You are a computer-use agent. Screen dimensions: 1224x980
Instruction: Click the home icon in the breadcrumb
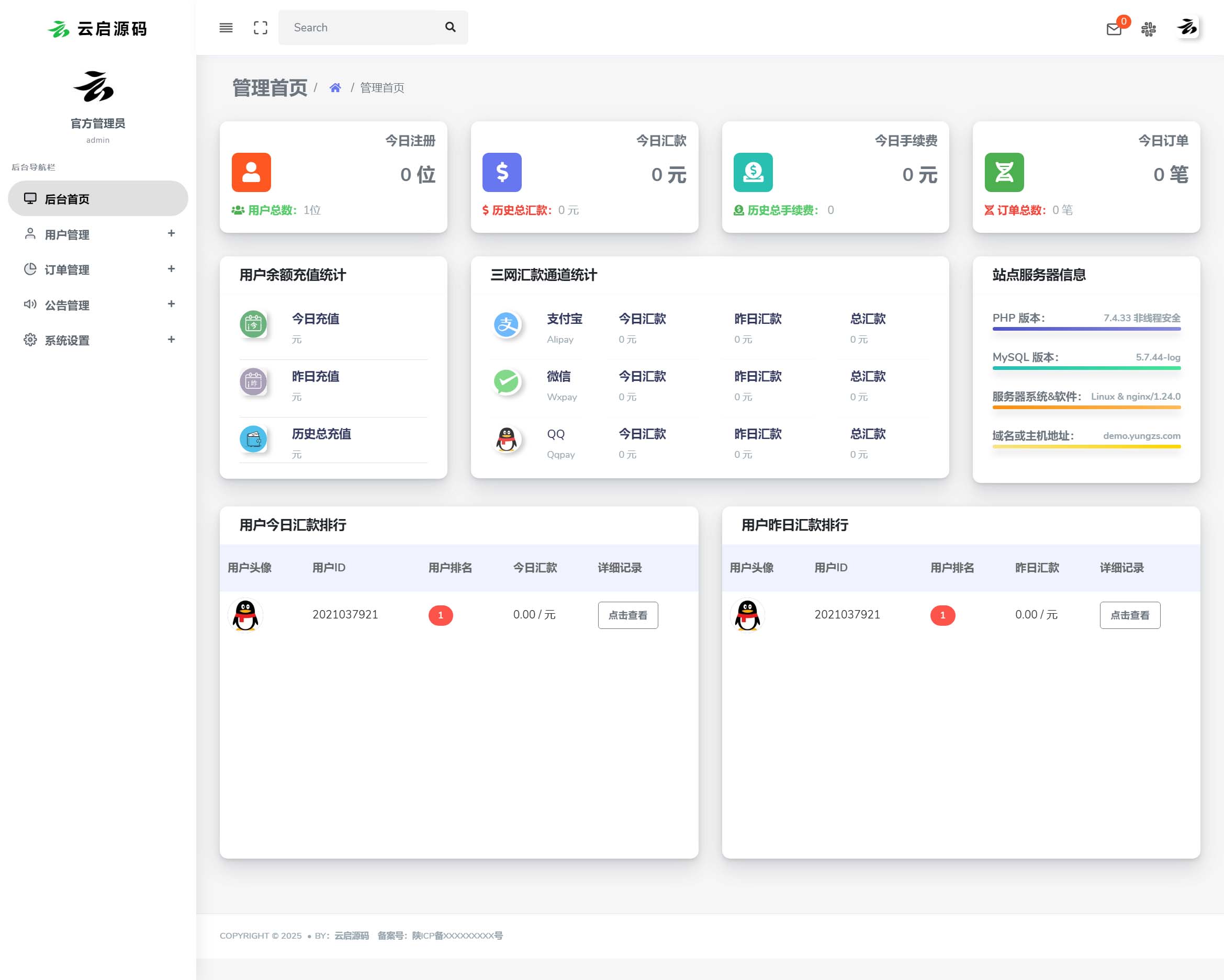335,88
